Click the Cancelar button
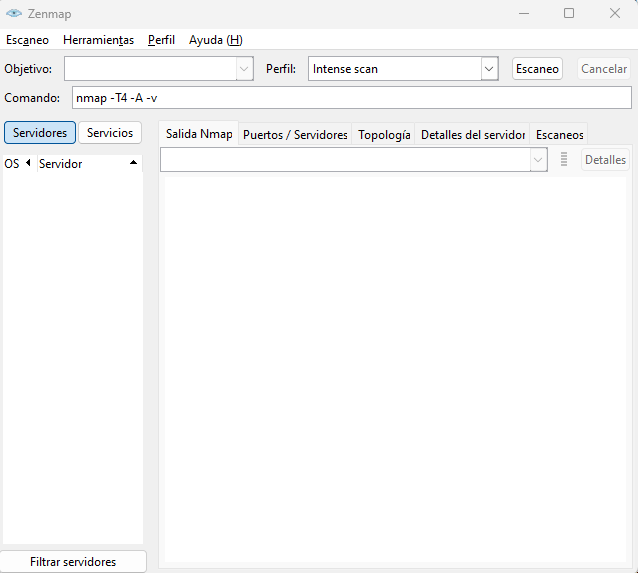 point(604,69)
